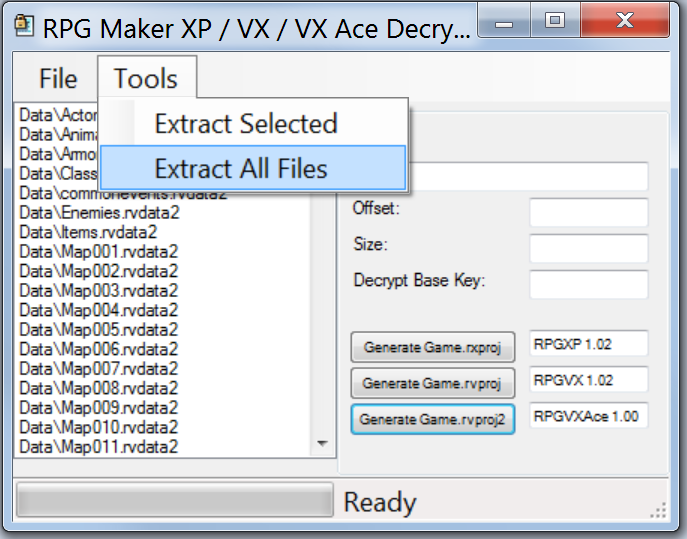
Task: Close the decrypter window
Action: pos(624,21)
